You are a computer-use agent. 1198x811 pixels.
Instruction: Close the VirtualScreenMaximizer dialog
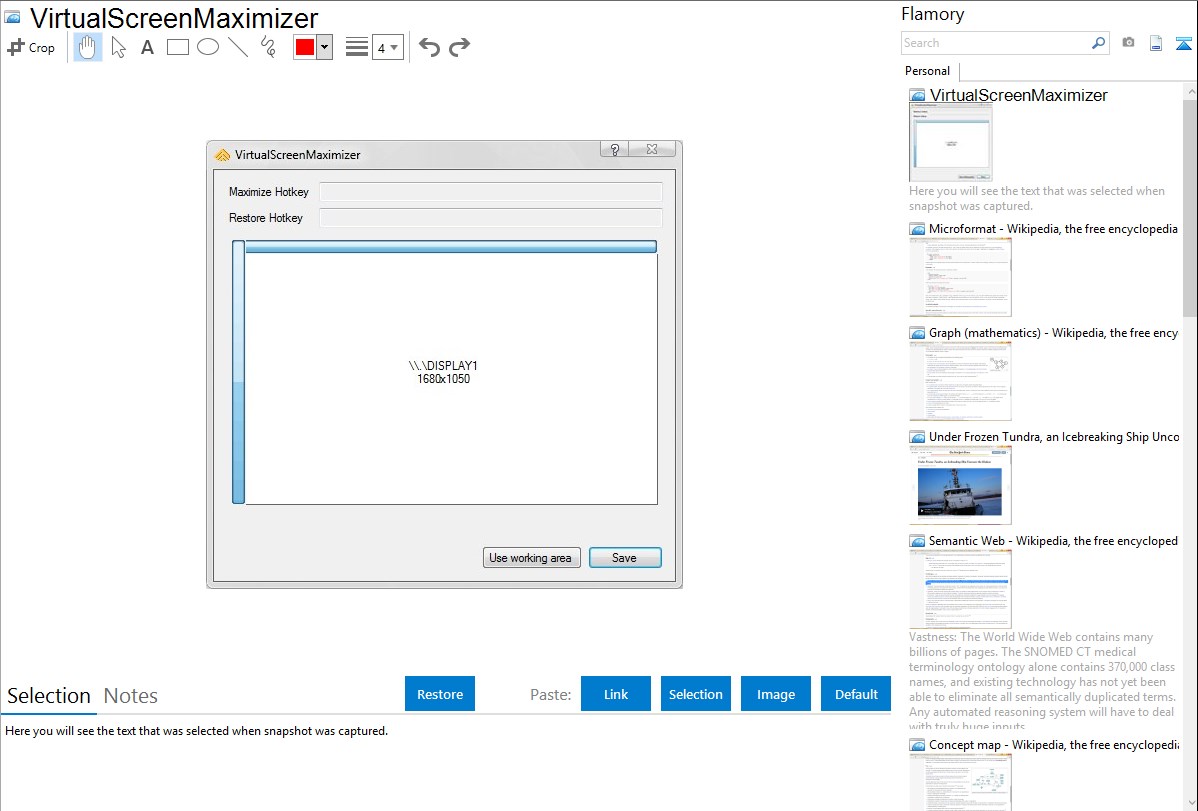pyautogui.click(x=652, y=149)
